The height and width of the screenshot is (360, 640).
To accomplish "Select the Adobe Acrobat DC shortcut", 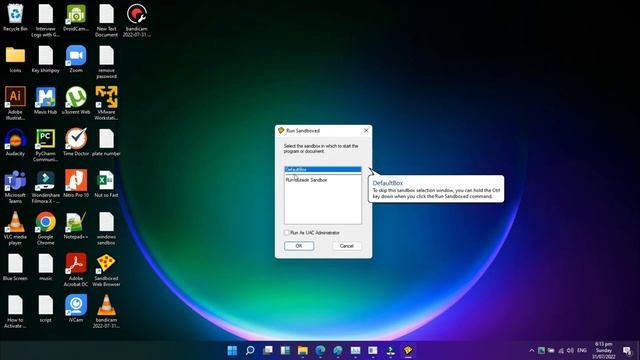I will pyautogui.click(x=76, y=270).
